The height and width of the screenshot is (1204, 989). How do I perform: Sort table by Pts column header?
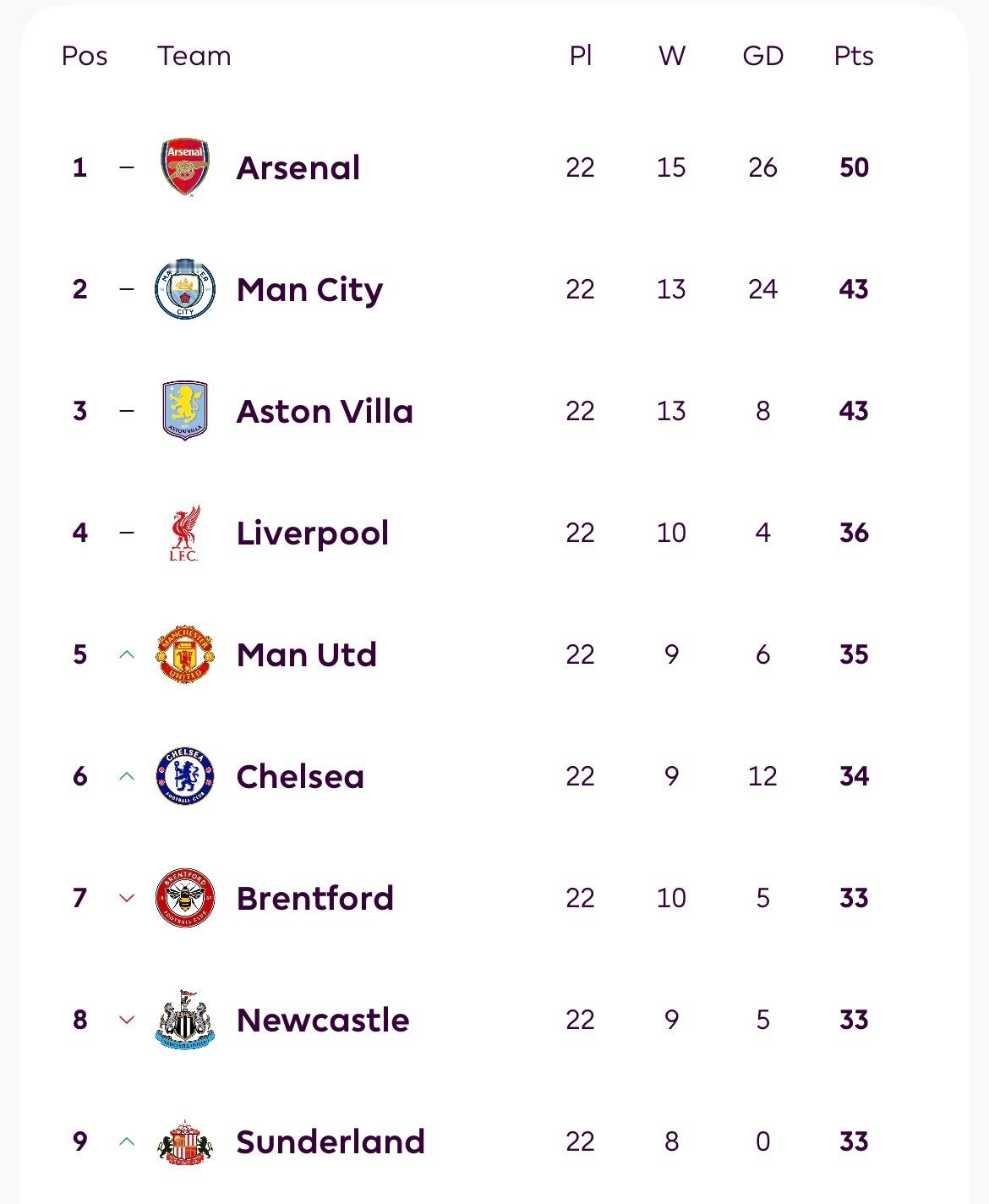pos(854,56)
